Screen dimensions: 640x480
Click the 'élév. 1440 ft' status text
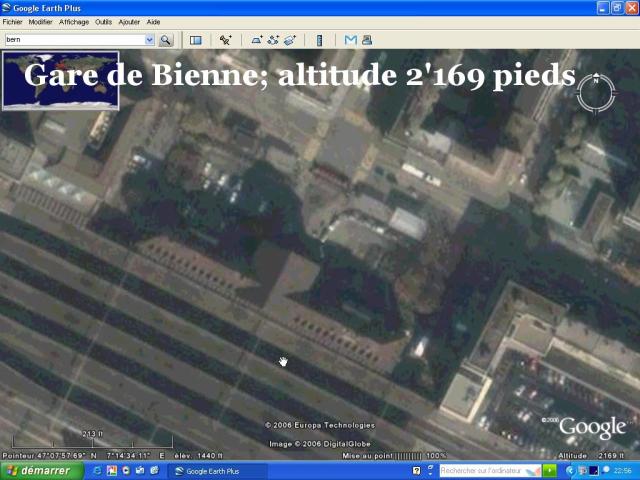tap(198, 456)
